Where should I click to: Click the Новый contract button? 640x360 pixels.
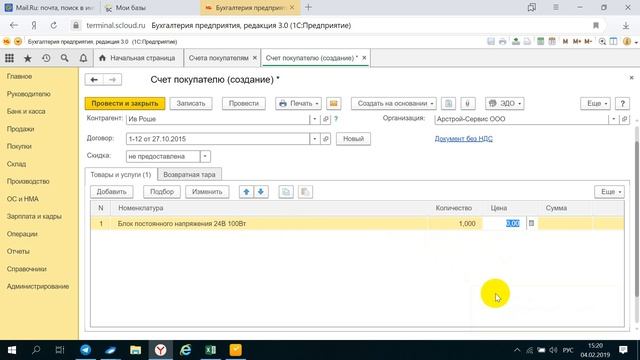(x=353, y=139)
